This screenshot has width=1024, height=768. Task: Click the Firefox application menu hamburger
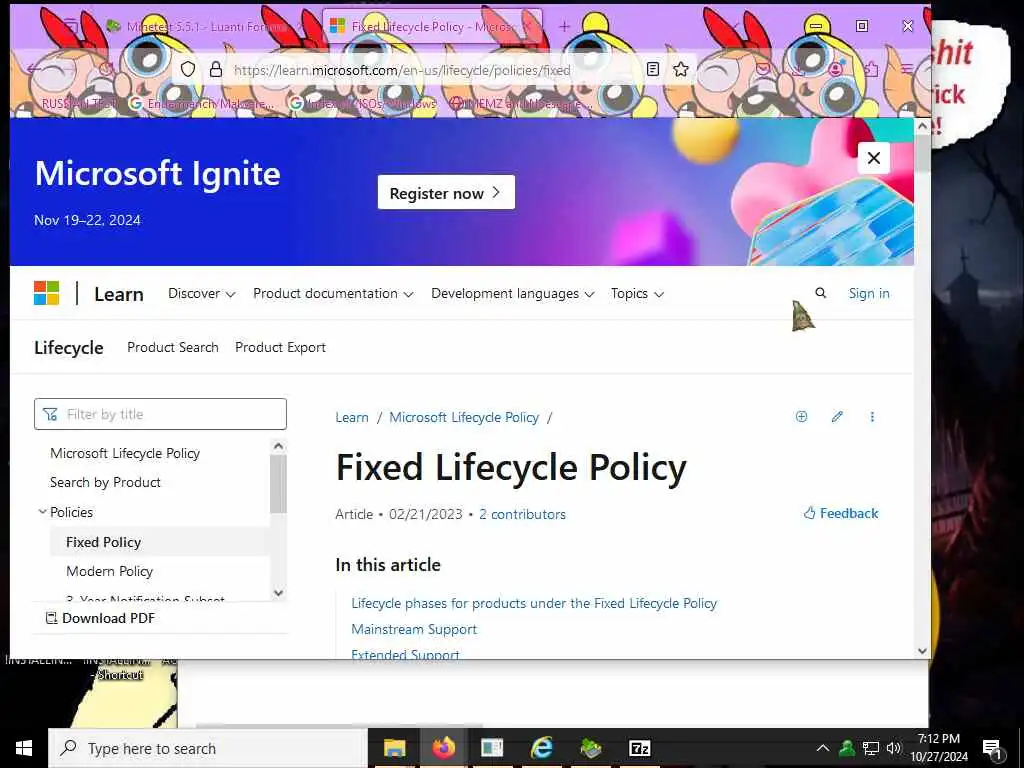pyautogui.click(x=908, y=69)
